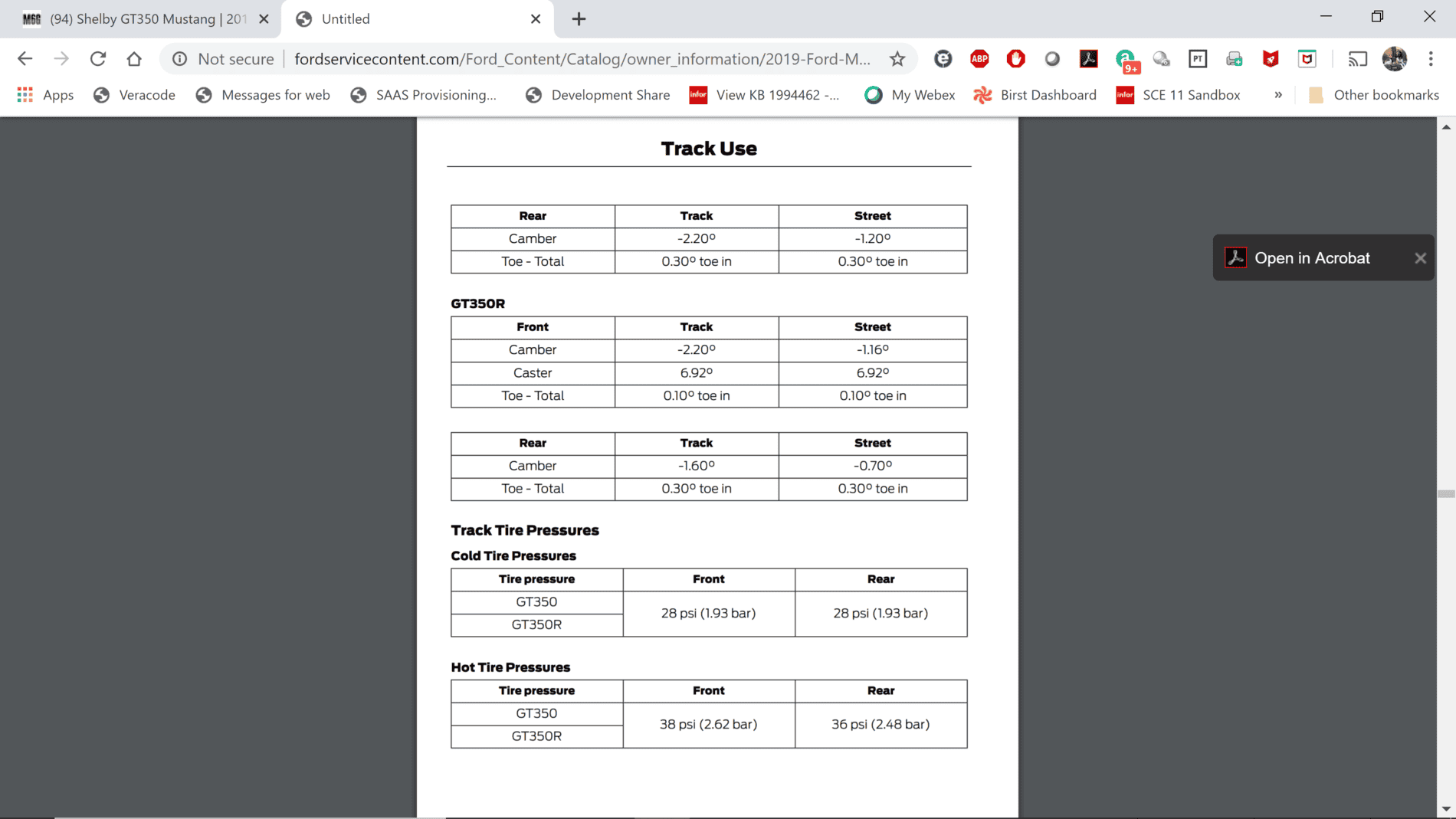Open Other bookmarks folder
The width and height of the screenshot is (1456, 819).
pyautogui.click(x=1374, y=95)
